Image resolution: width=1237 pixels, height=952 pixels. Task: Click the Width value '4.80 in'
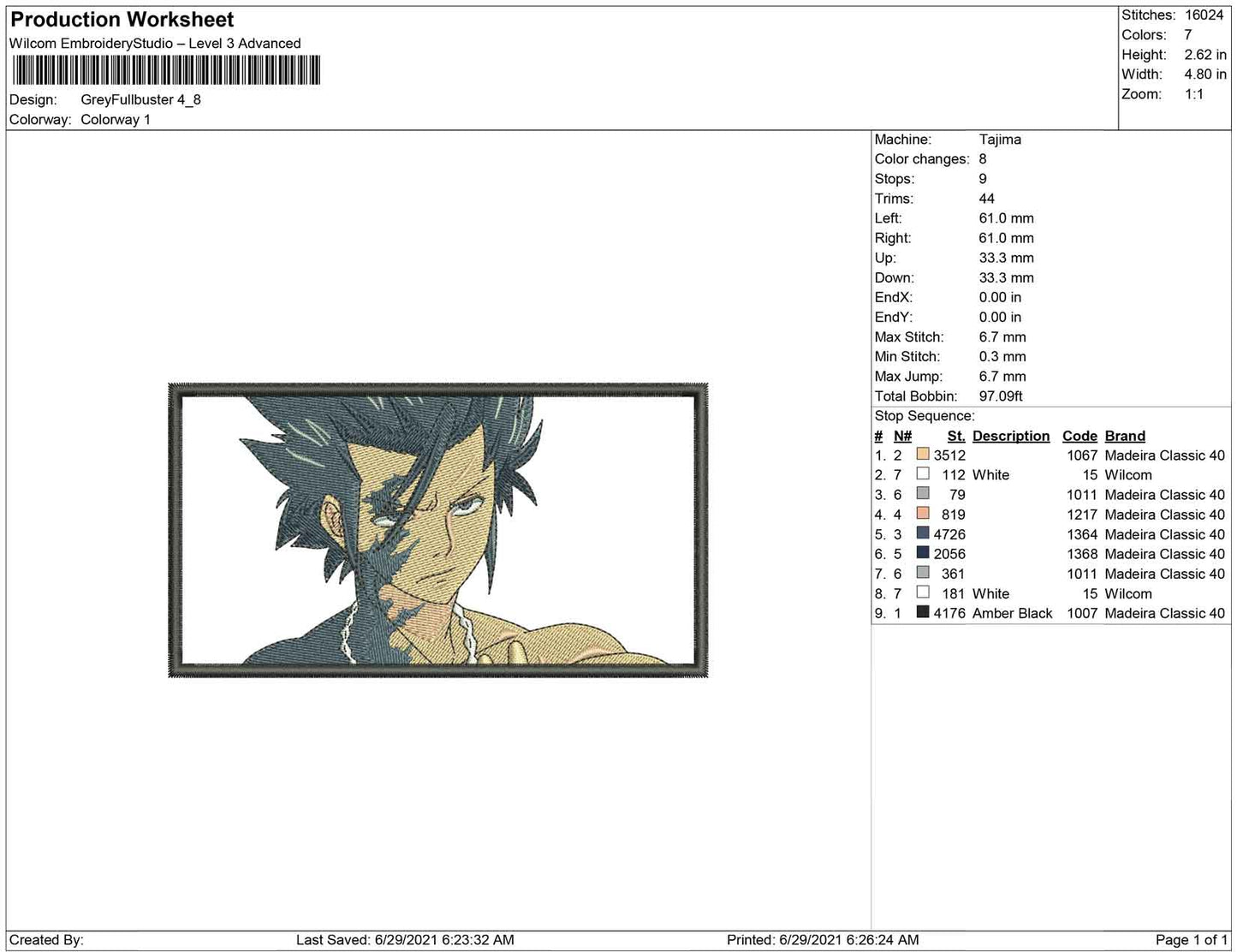pos(1205,74)
